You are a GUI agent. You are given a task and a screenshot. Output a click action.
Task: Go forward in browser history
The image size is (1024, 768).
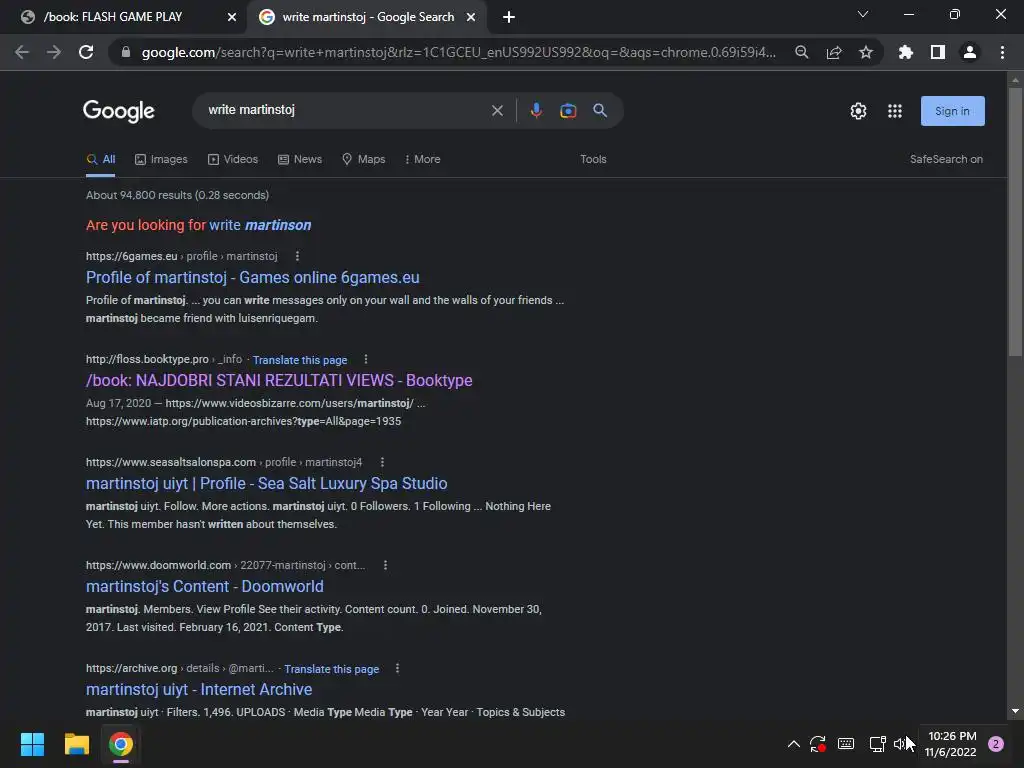click(54, 52)
